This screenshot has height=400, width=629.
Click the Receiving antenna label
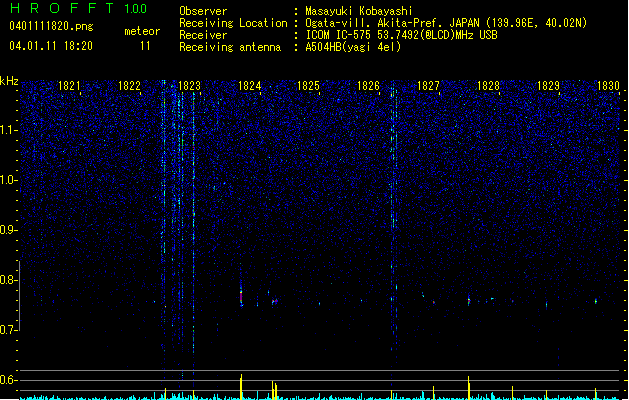[230, 47]
